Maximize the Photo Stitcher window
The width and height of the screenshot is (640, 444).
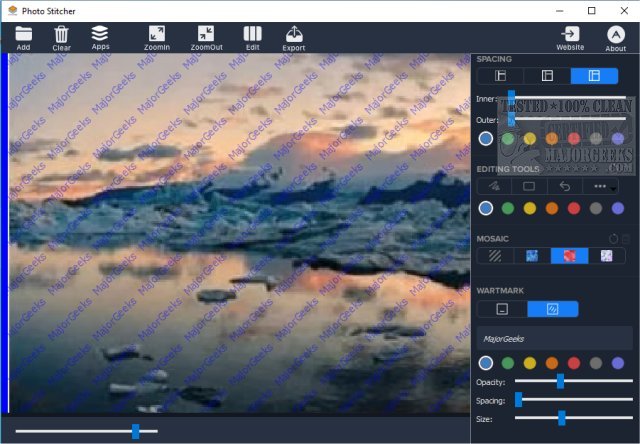click(x=591, y=11)
